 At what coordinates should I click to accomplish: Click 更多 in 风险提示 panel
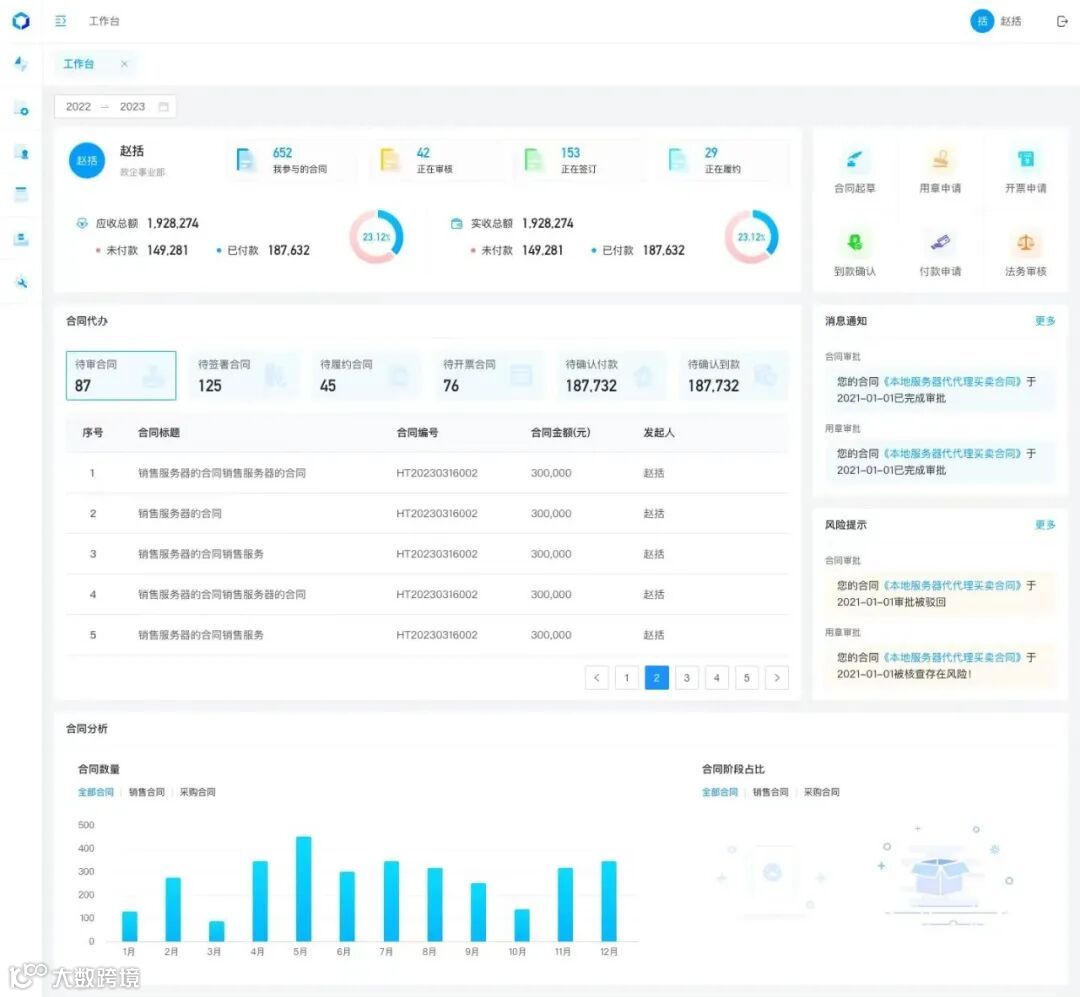(x=1045, y=525)
